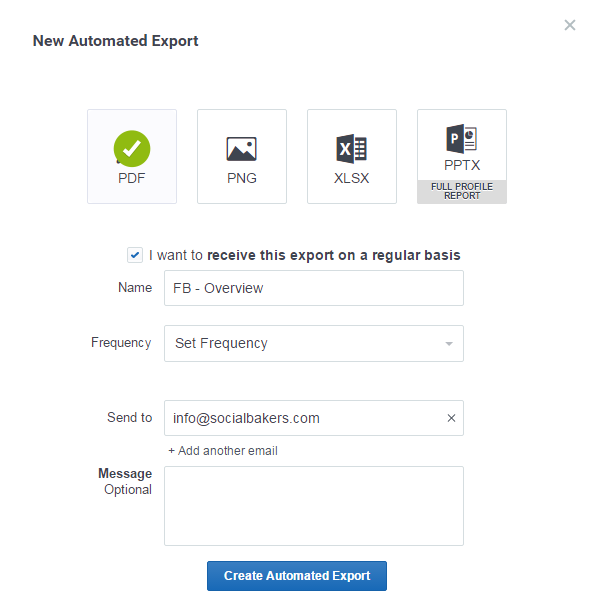Open the Set Frequency dropdown
This screenshot has width=593, height=609.
point(314,343)
